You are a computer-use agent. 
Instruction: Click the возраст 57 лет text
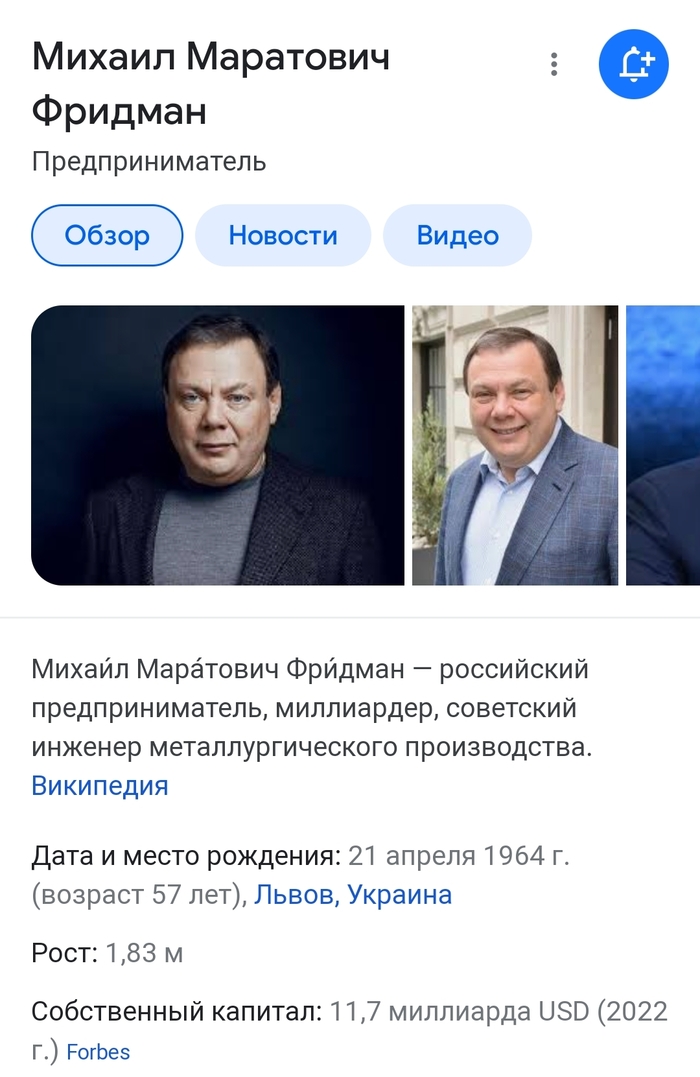coord(138,894)
